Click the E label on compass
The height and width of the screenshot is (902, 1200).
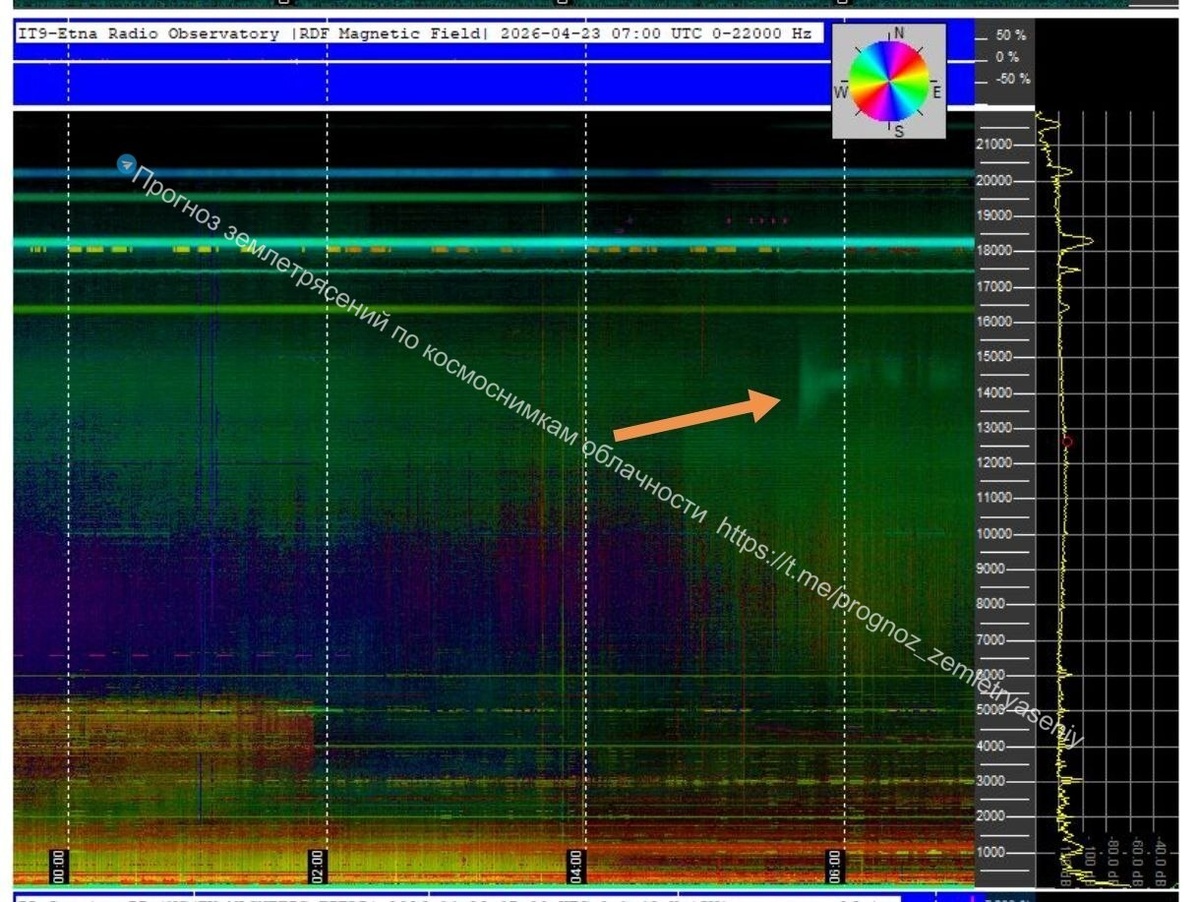937,92
